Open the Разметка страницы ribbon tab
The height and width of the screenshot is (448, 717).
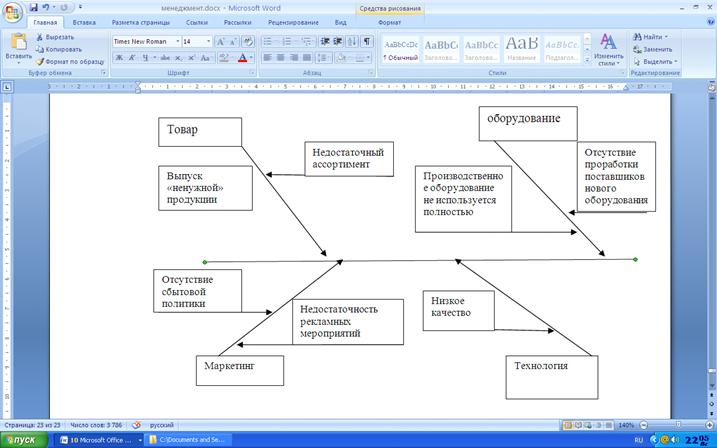point(141,20)
